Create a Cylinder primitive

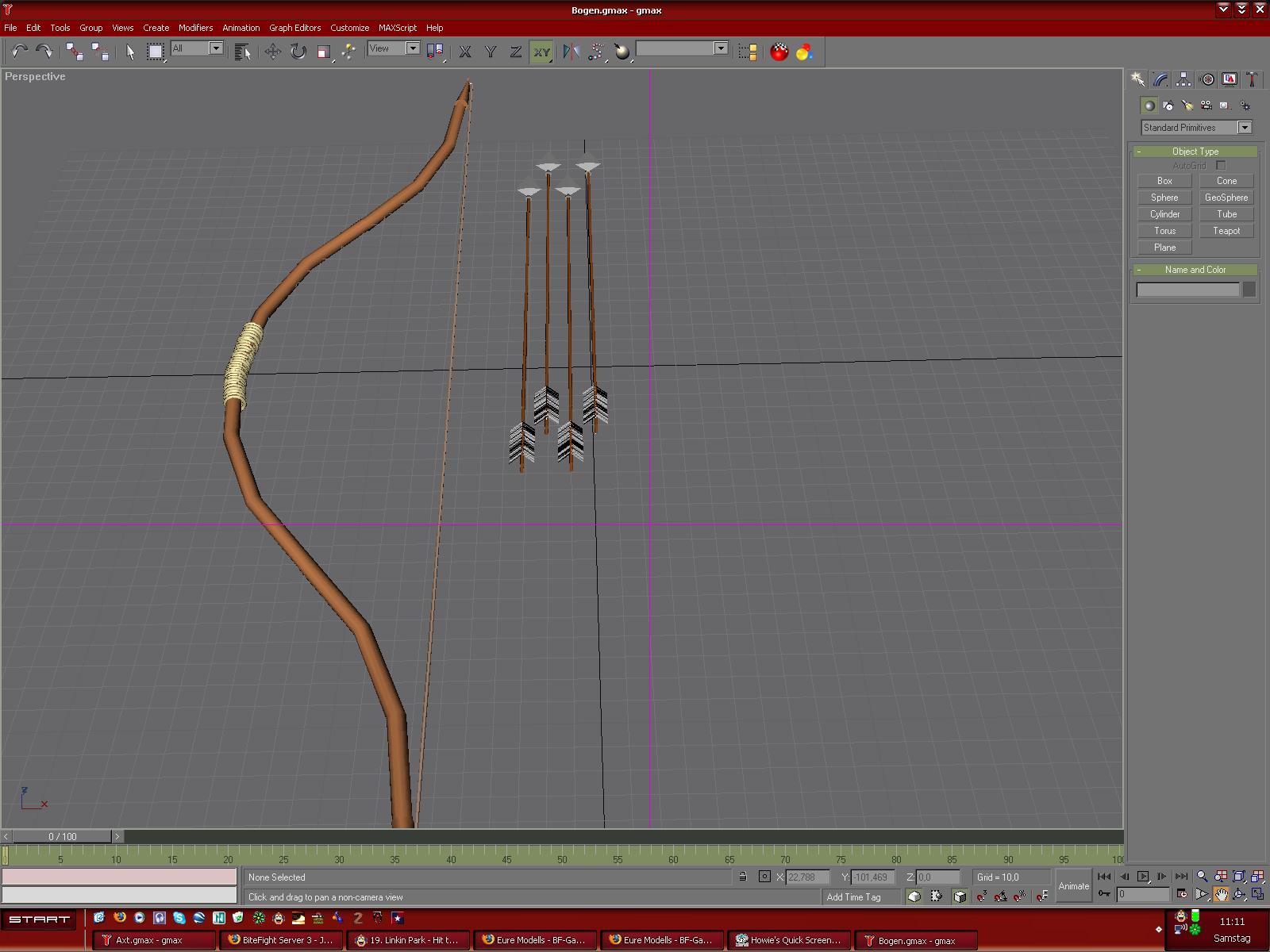coord(1164,214)
